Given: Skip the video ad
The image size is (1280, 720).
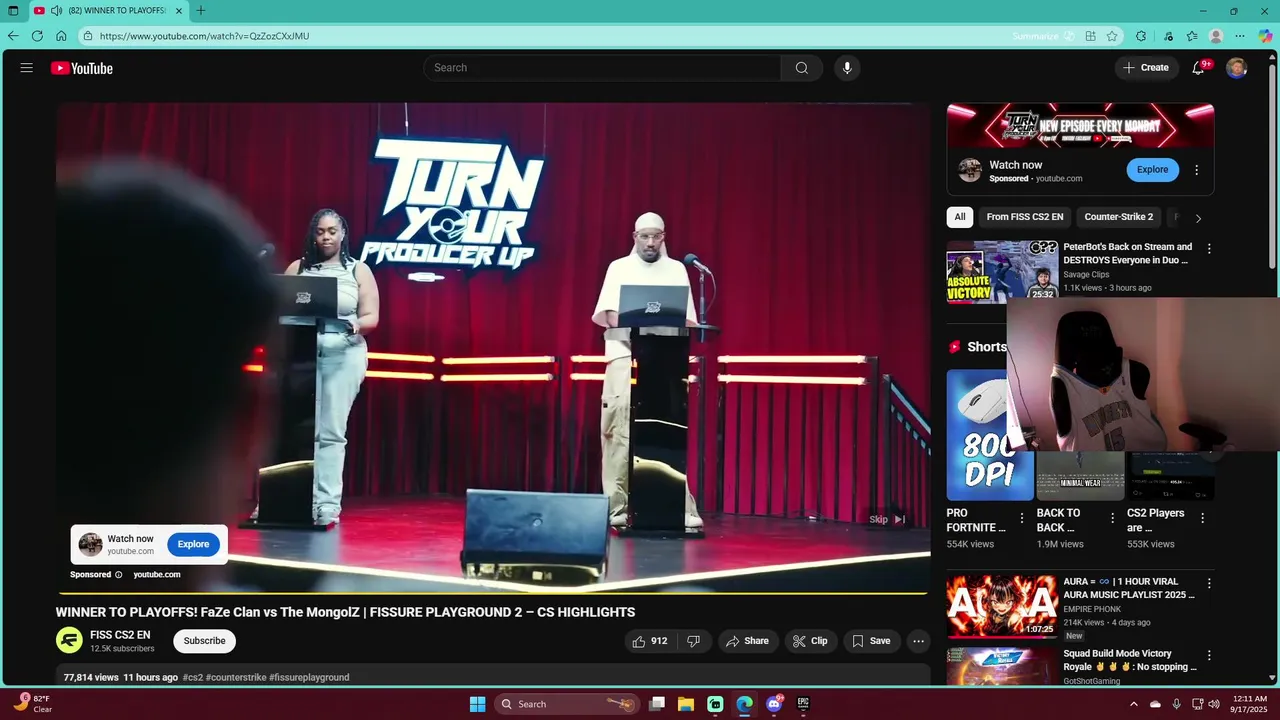Looking at the screenshot, I should tap(887, 519).
